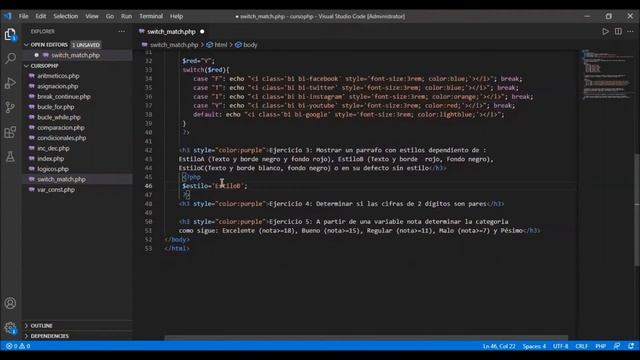The width and height of the screenshot is (640, 360).
Task: Select the switch_match.php editor tab
Action: click(x=171, y=31)
